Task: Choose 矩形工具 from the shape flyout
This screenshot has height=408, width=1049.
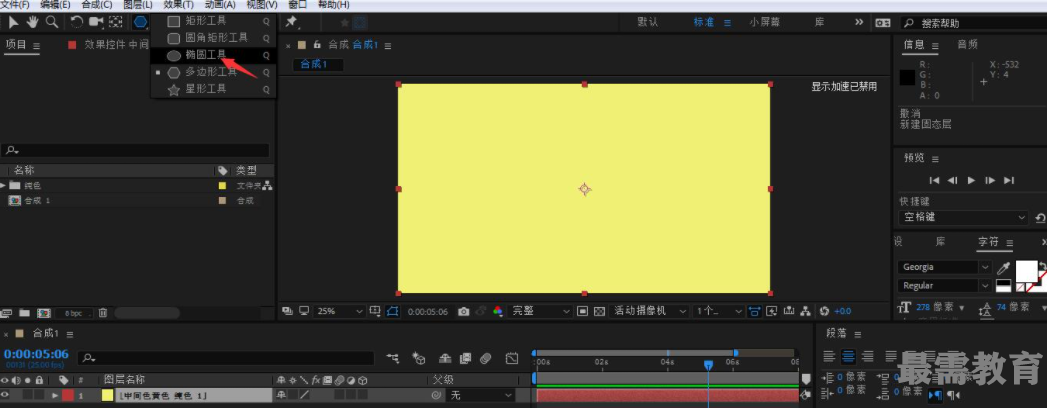Action: pyautogui.click(x=213, y=21)
